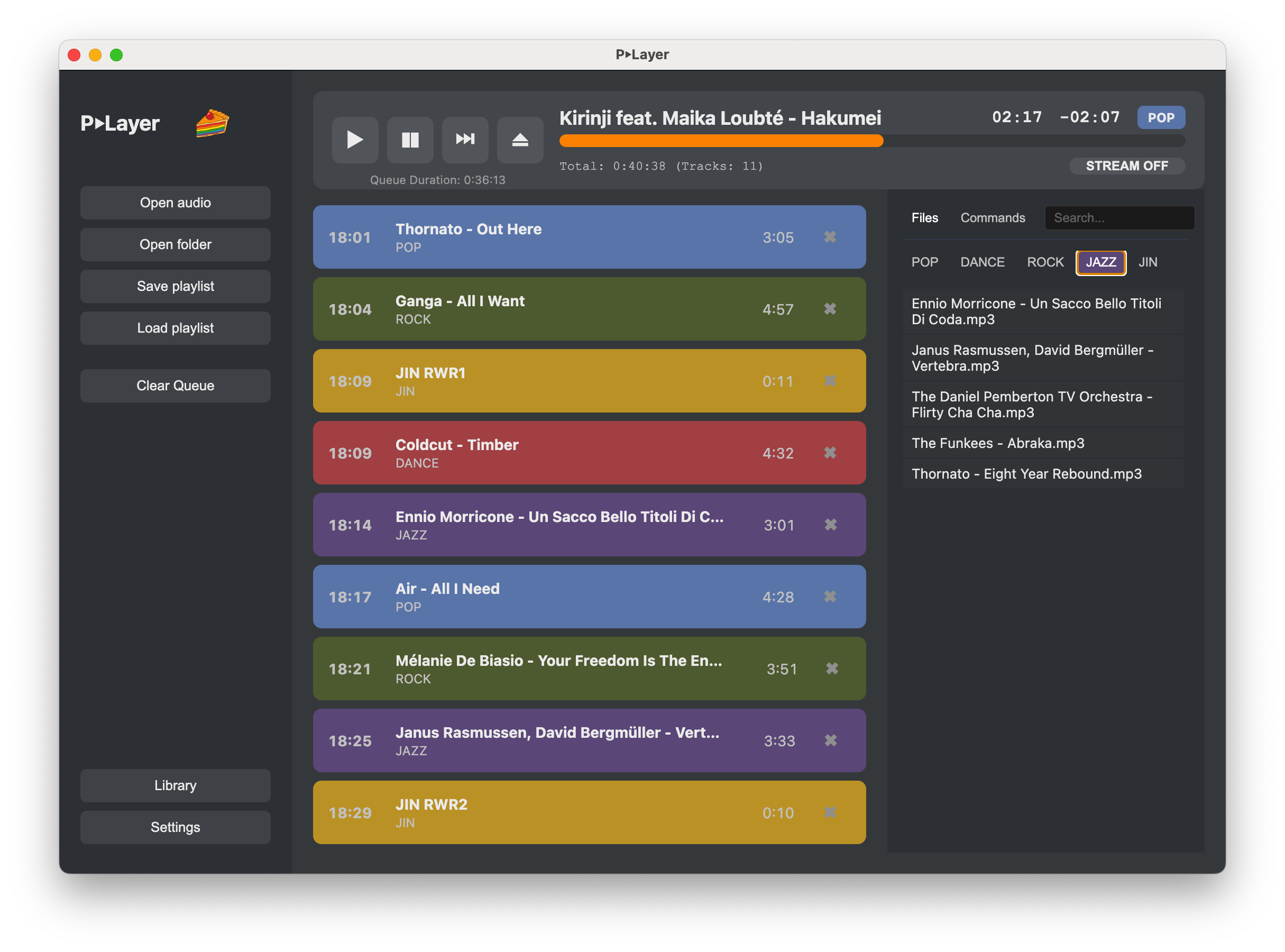1285x952 pixels.
Task: Remove Coldcut - Timber from the queue
Action: pos(830,453)
